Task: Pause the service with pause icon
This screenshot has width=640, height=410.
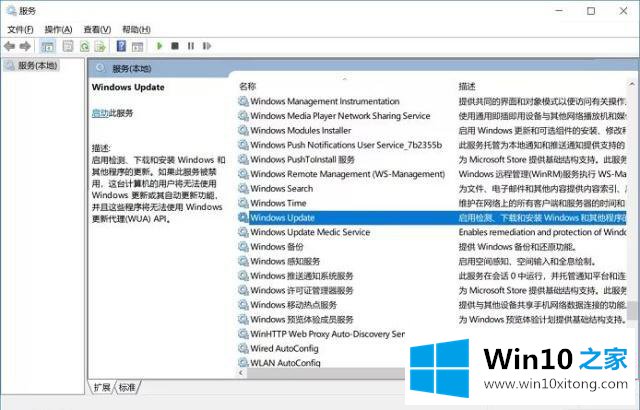Action: coord(191,46)
